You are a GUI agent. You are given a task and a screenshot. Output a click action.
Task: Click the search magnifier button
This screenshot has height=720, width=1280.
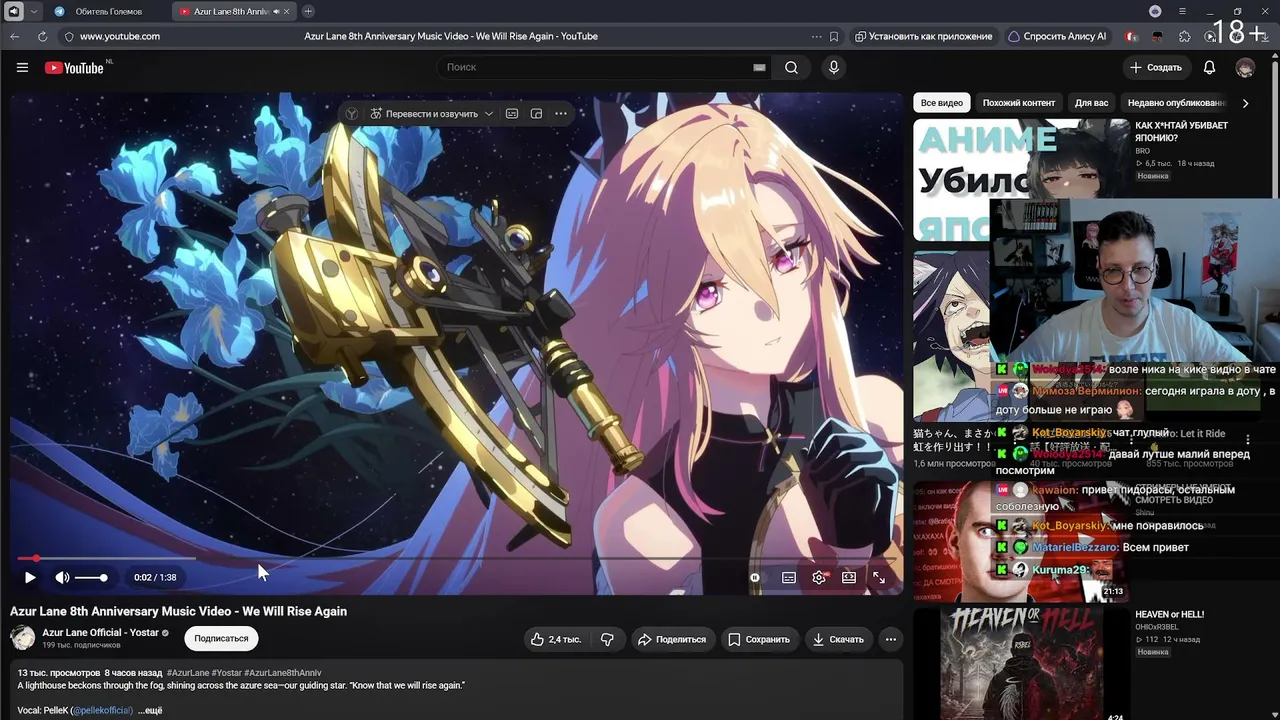[x=791, y=67]
